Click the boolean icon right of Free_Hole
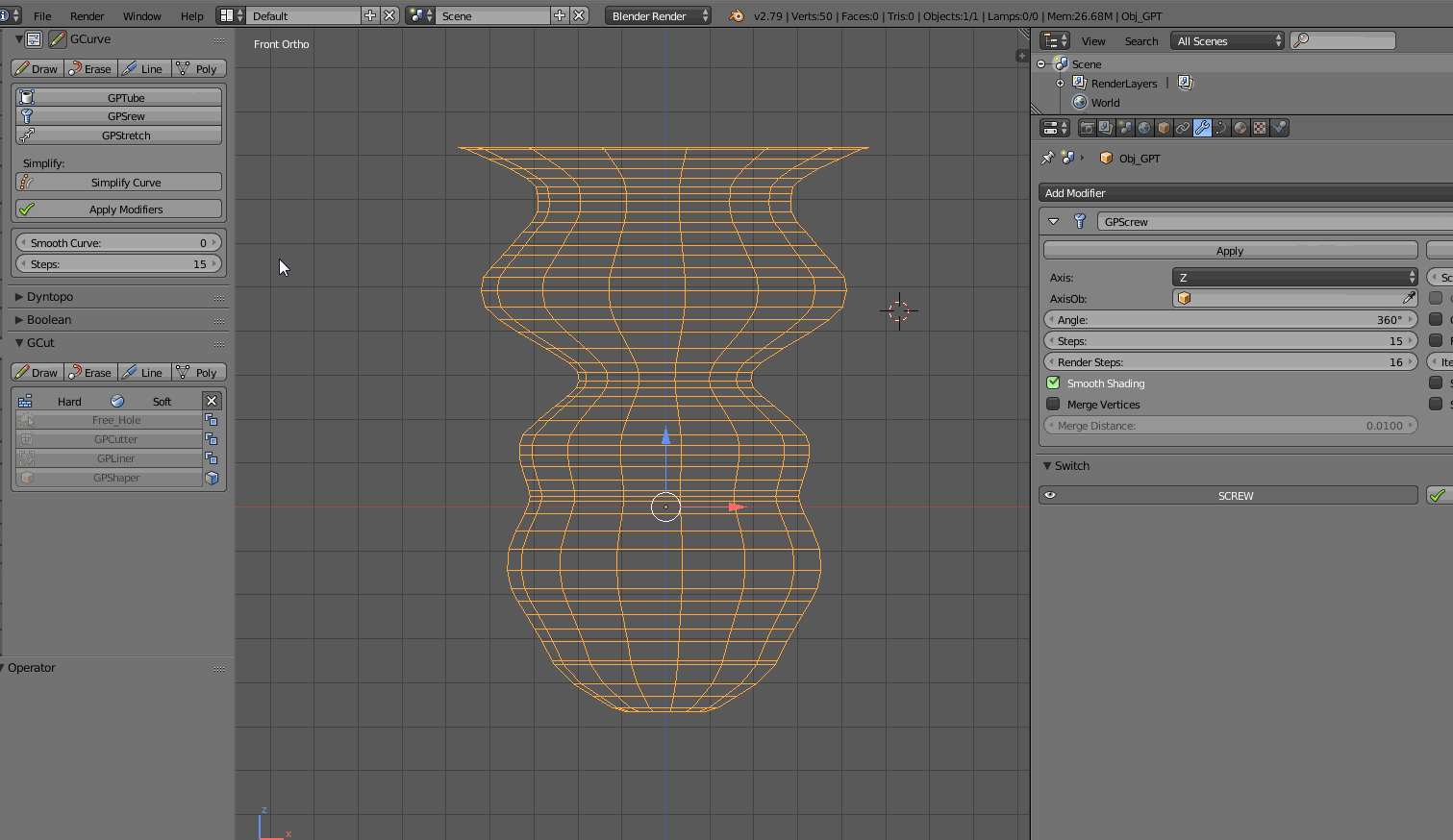The width and height of the screenshot is (1453, 840). 212,420
